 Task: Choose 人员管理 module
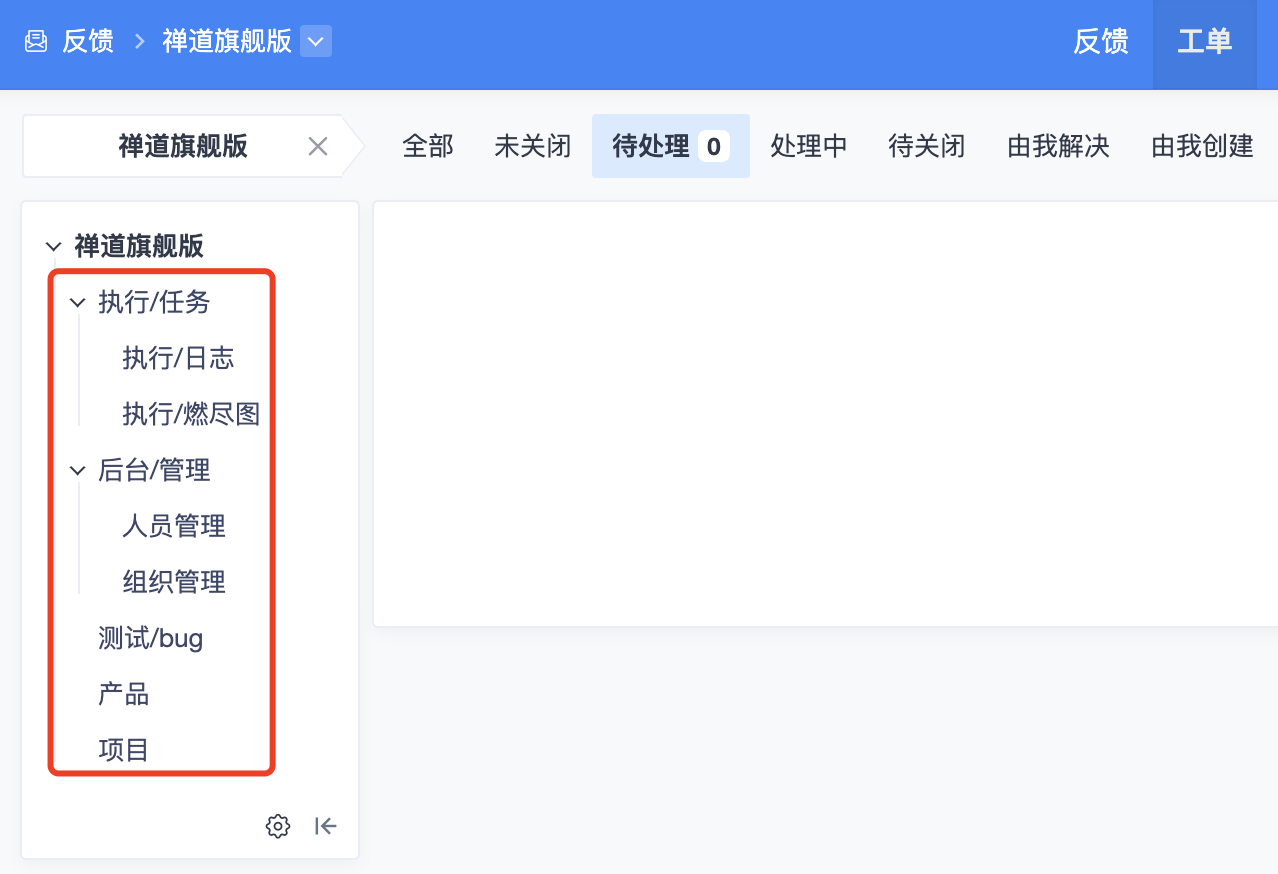[174, 526]
